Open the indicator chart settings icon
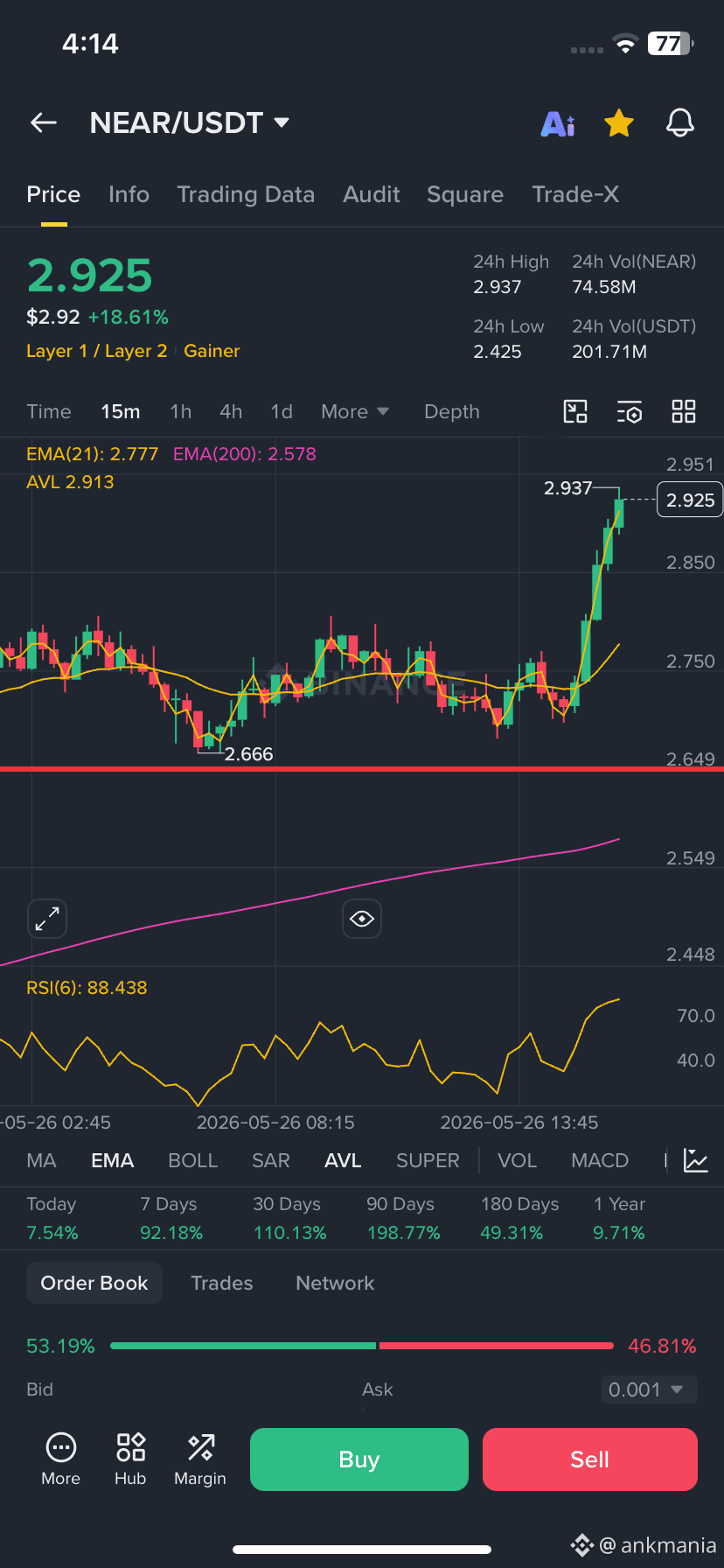 coord(696,1160)
